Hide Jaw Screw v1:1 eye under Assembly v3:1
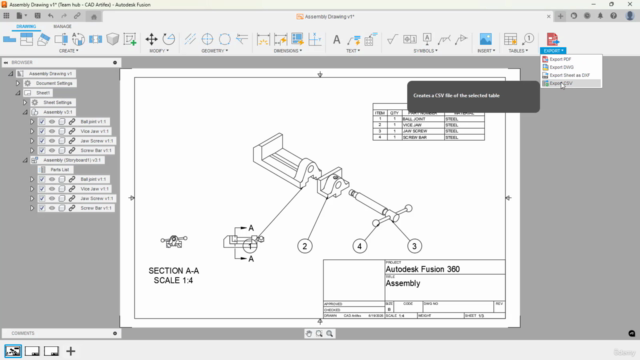The width and height of the screenshot is (640, 360). pyautogui.click(x=52, y=141)
